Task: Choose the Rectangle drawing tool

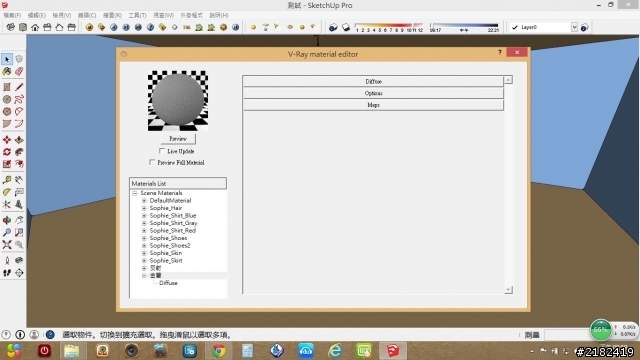Action: point(7,87)
